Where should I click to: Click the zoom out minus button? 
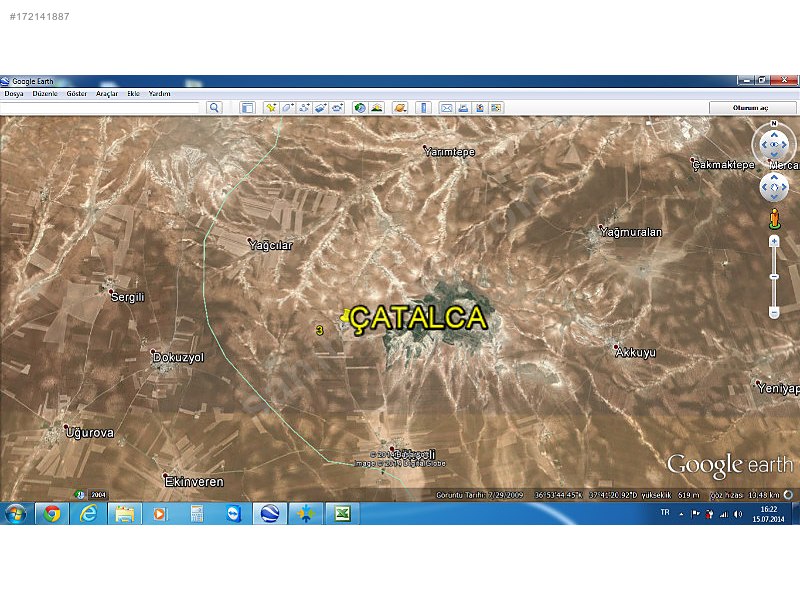point(774,312)
